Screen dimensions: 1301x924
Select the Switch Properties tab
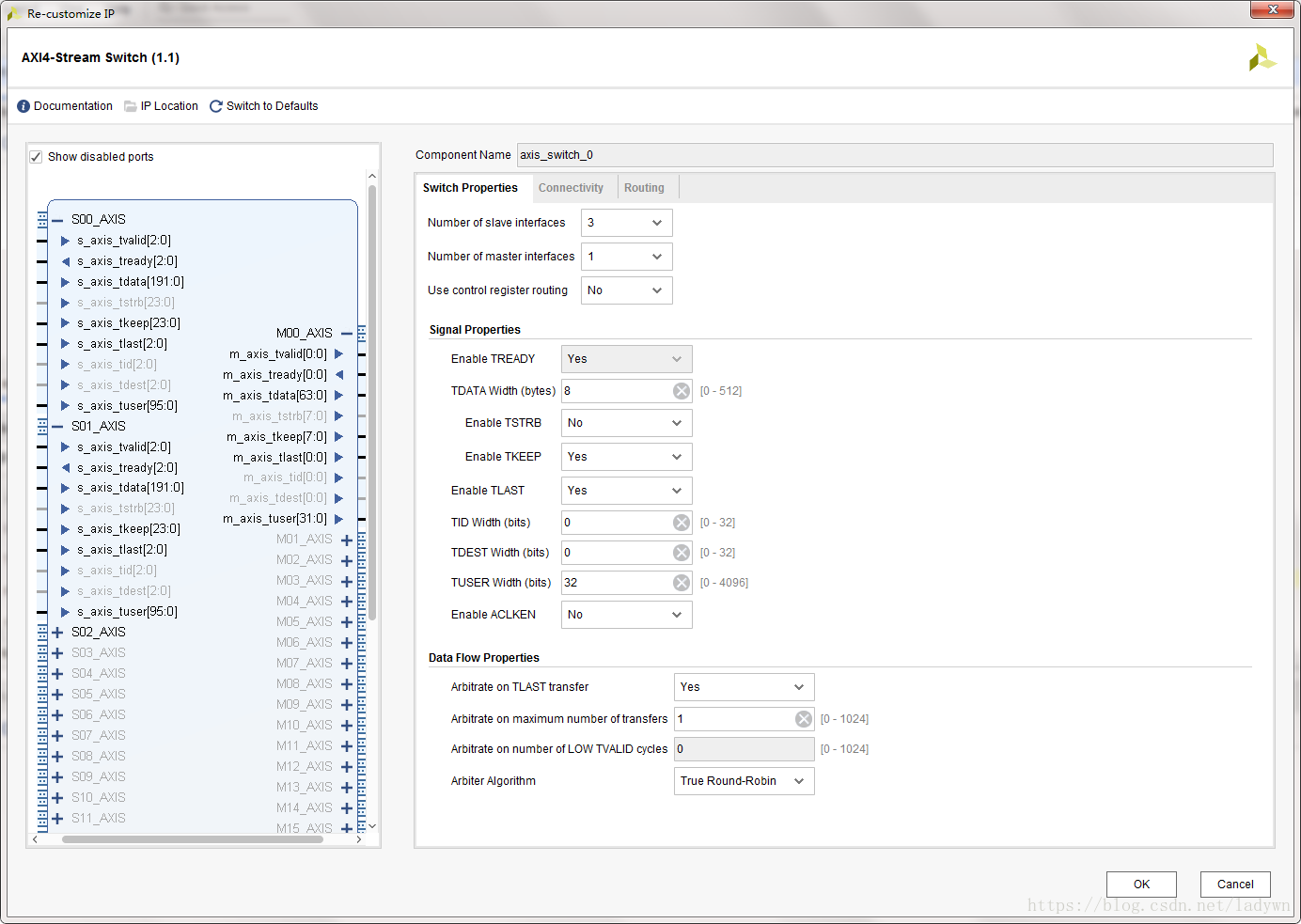tap(470, 188)
